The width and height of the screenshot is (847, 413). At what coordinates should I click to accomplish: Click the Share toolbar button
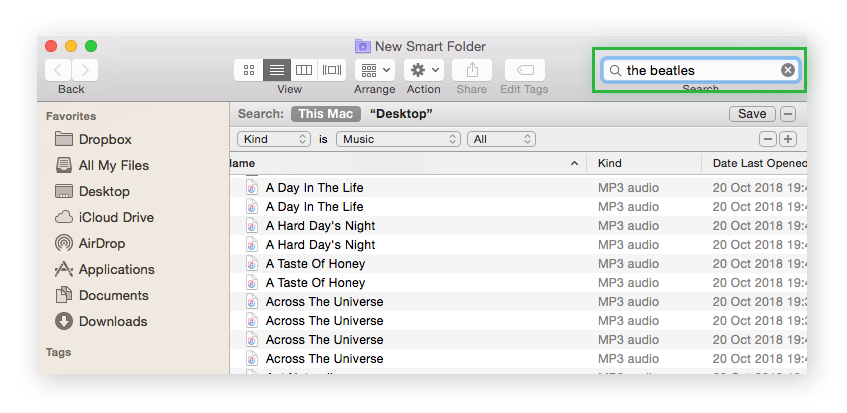point(472,70)
